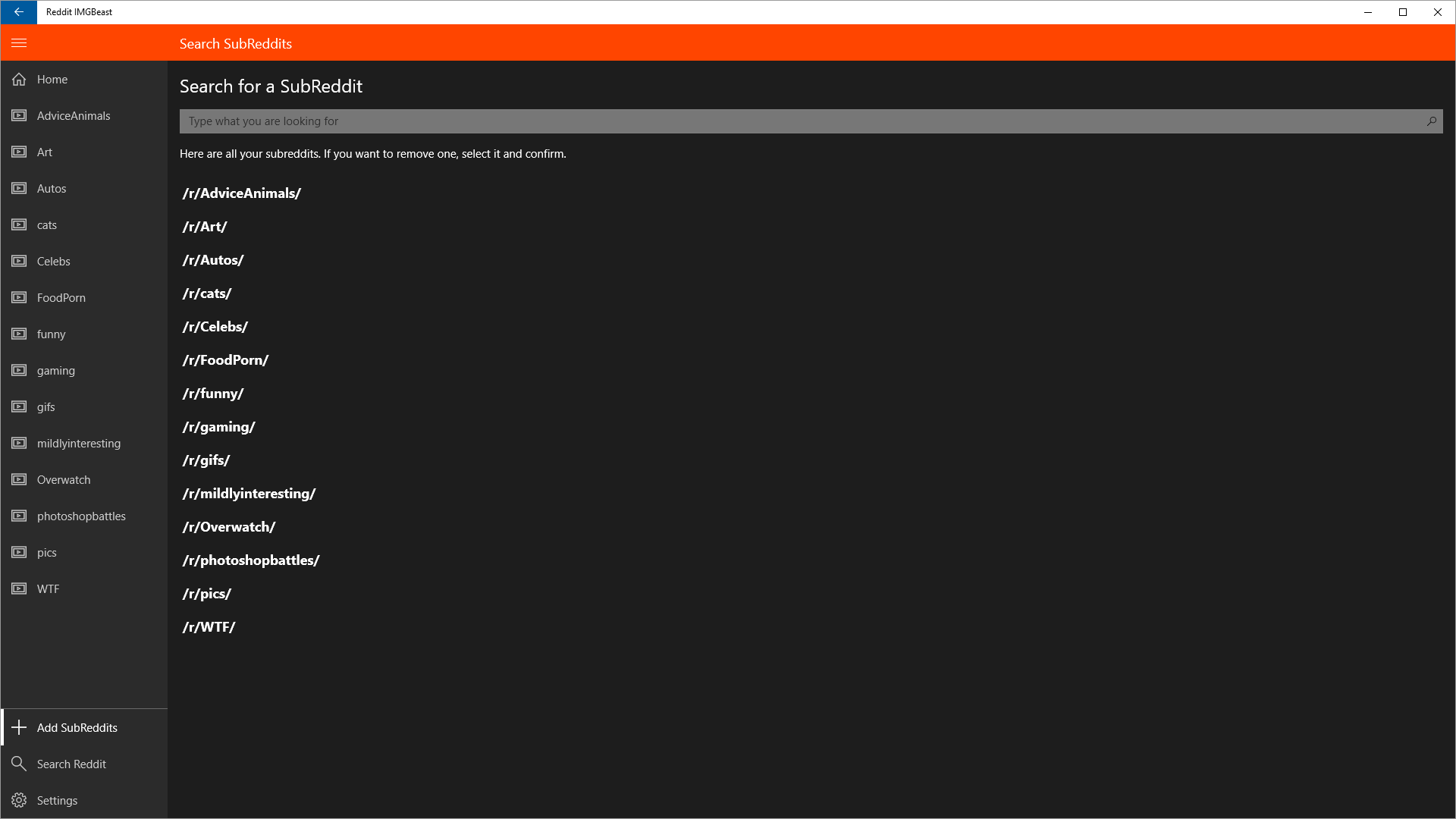This screenshot has height=819, width=1456.
Task: Maximize the Reddit IMGBeast window
Action: coord(1403,12)
